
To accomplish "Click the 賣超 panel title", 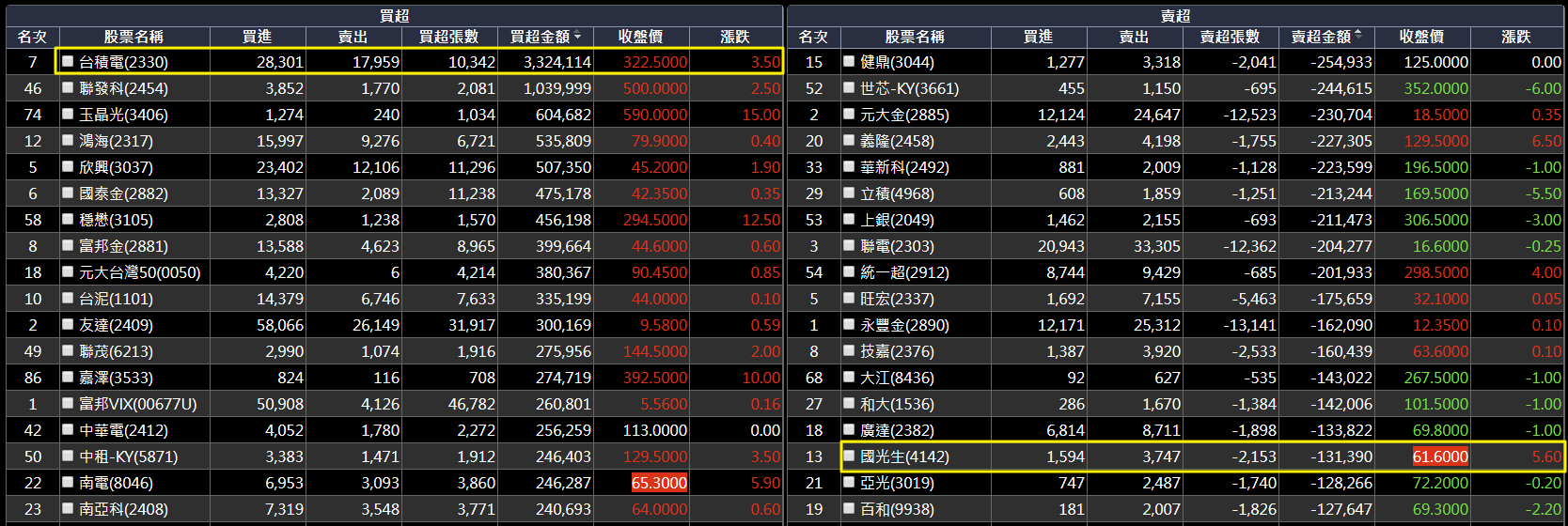I will tap(1175, 16).
